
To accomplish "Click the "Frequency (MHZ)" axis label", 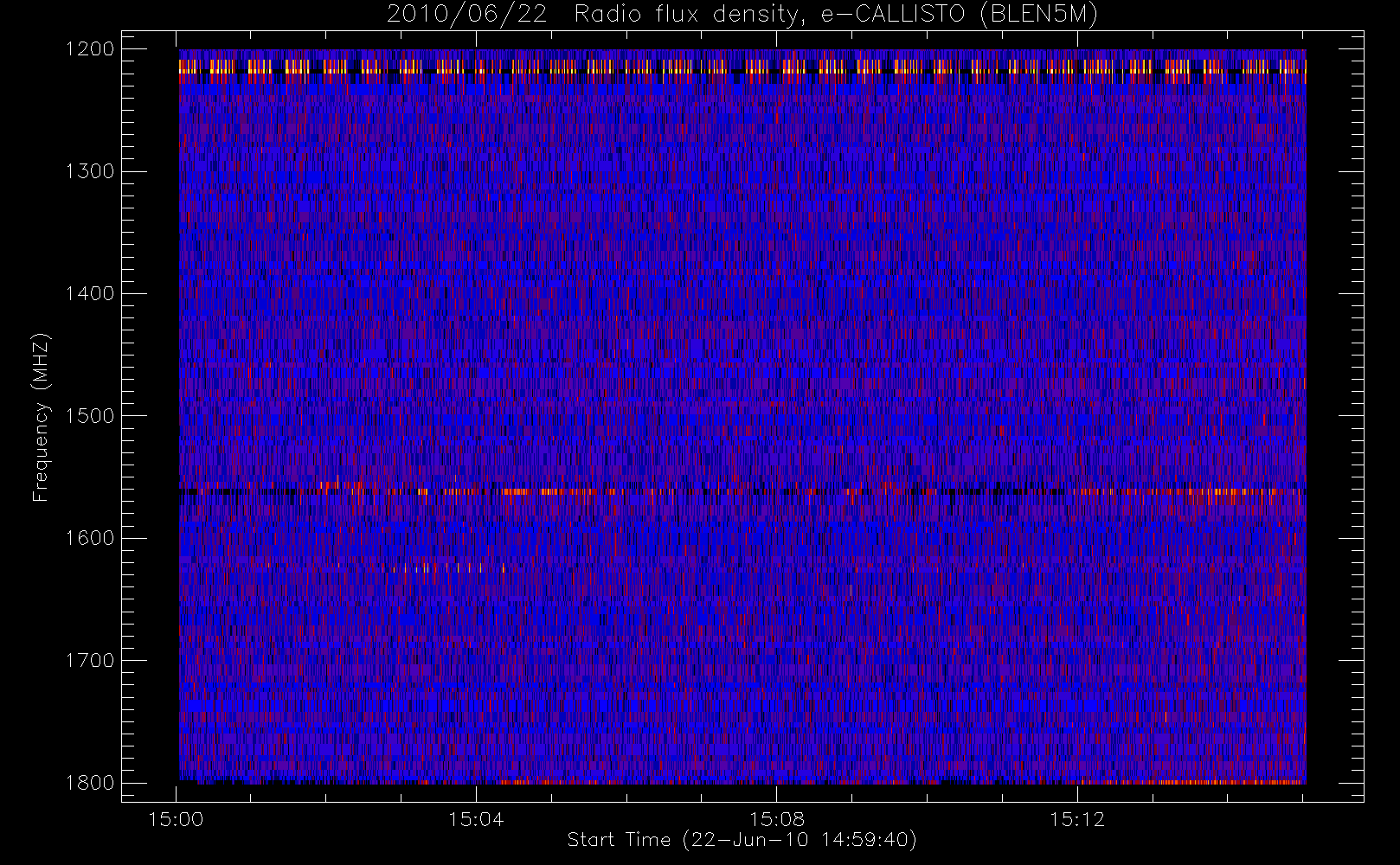I will point(41,417).
